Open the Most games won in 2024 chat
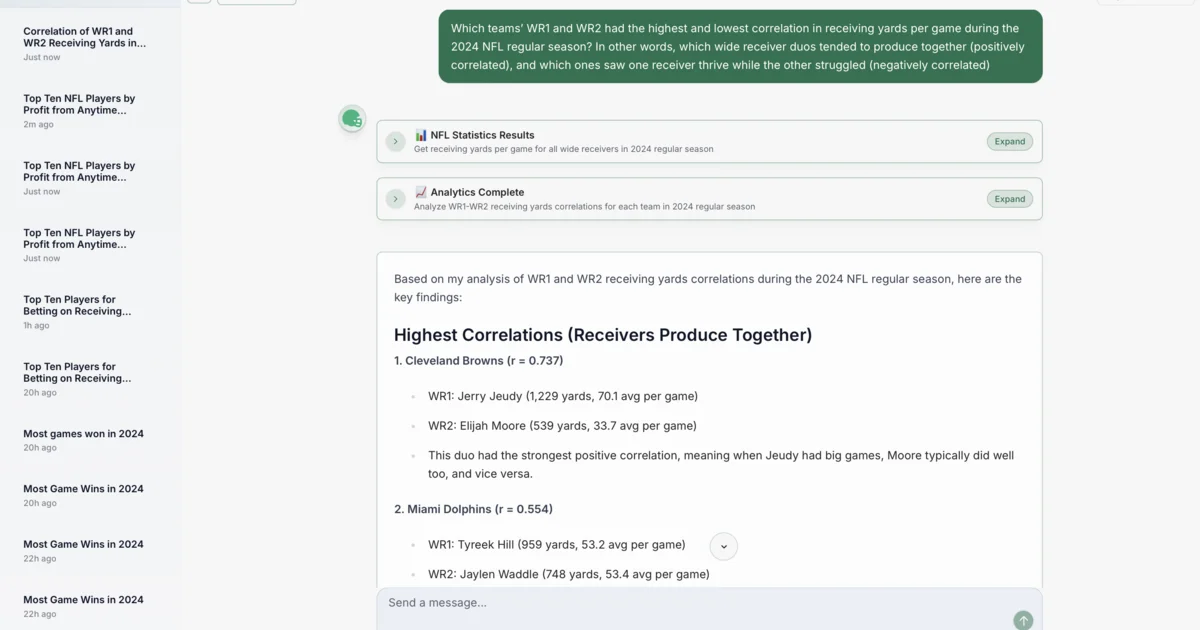Screen dimensions: 1200x630 [x=85, y=440]
